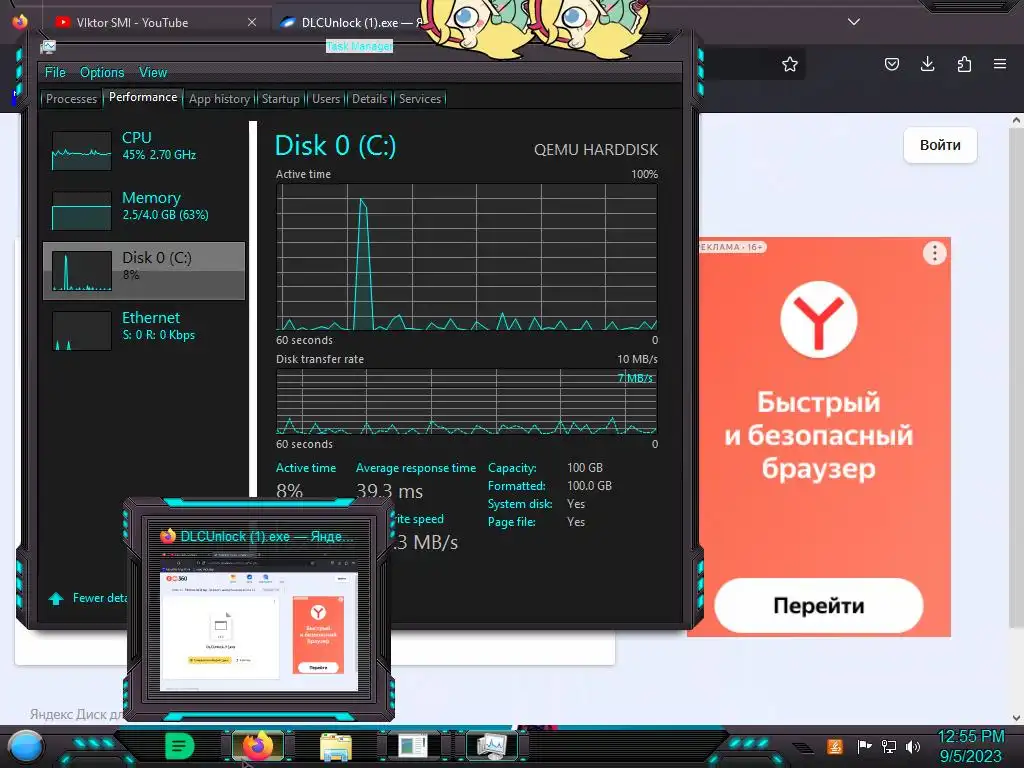This screenshot has height=768, width=1024.
Task: Open File Explorer from the taskbar
Action: click(x=336, y=746)
